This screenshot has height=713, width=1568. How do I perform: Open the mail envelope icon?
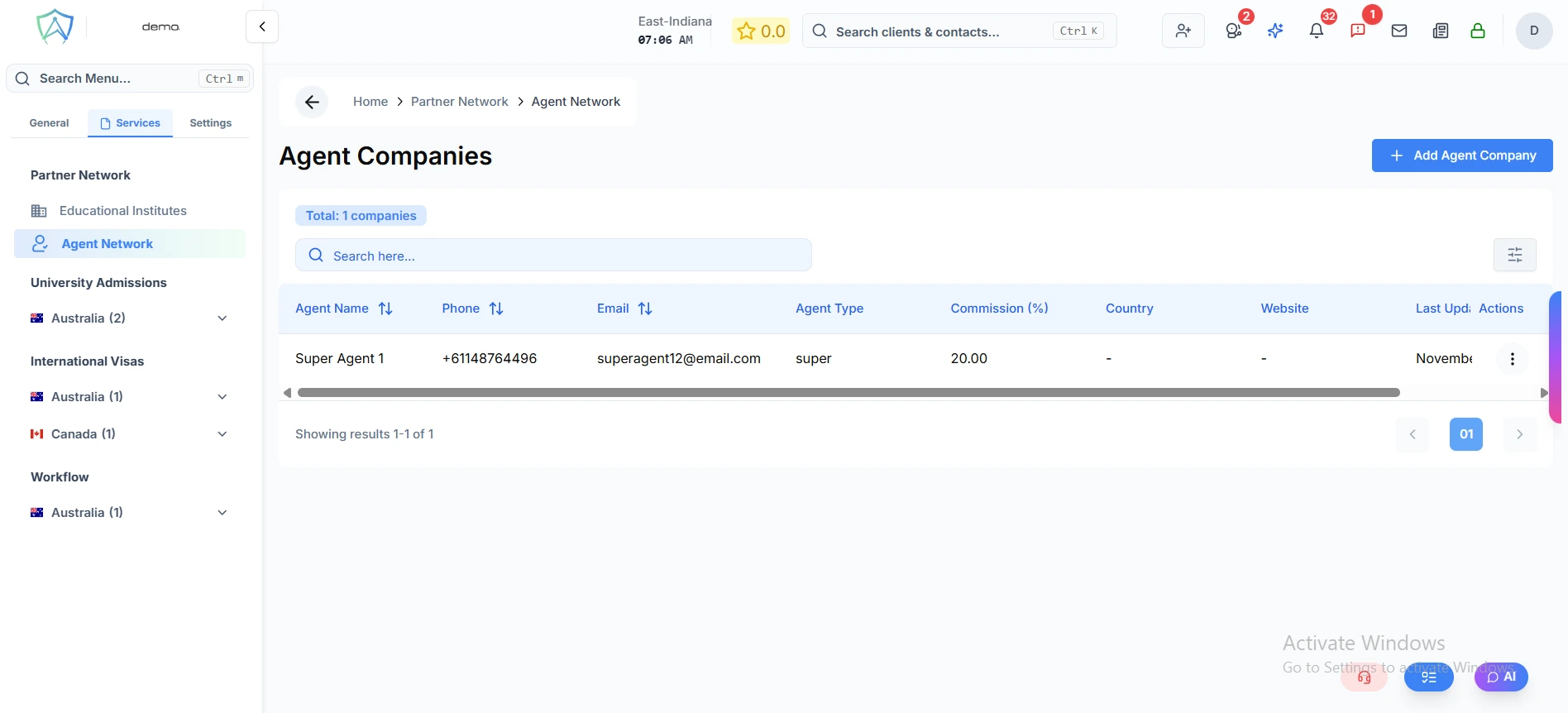[x=1398, y=31]
